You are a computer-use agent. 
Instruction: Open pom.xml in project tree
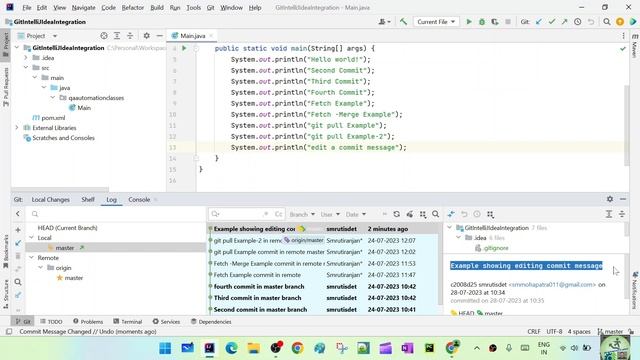[x=53, y=118]
